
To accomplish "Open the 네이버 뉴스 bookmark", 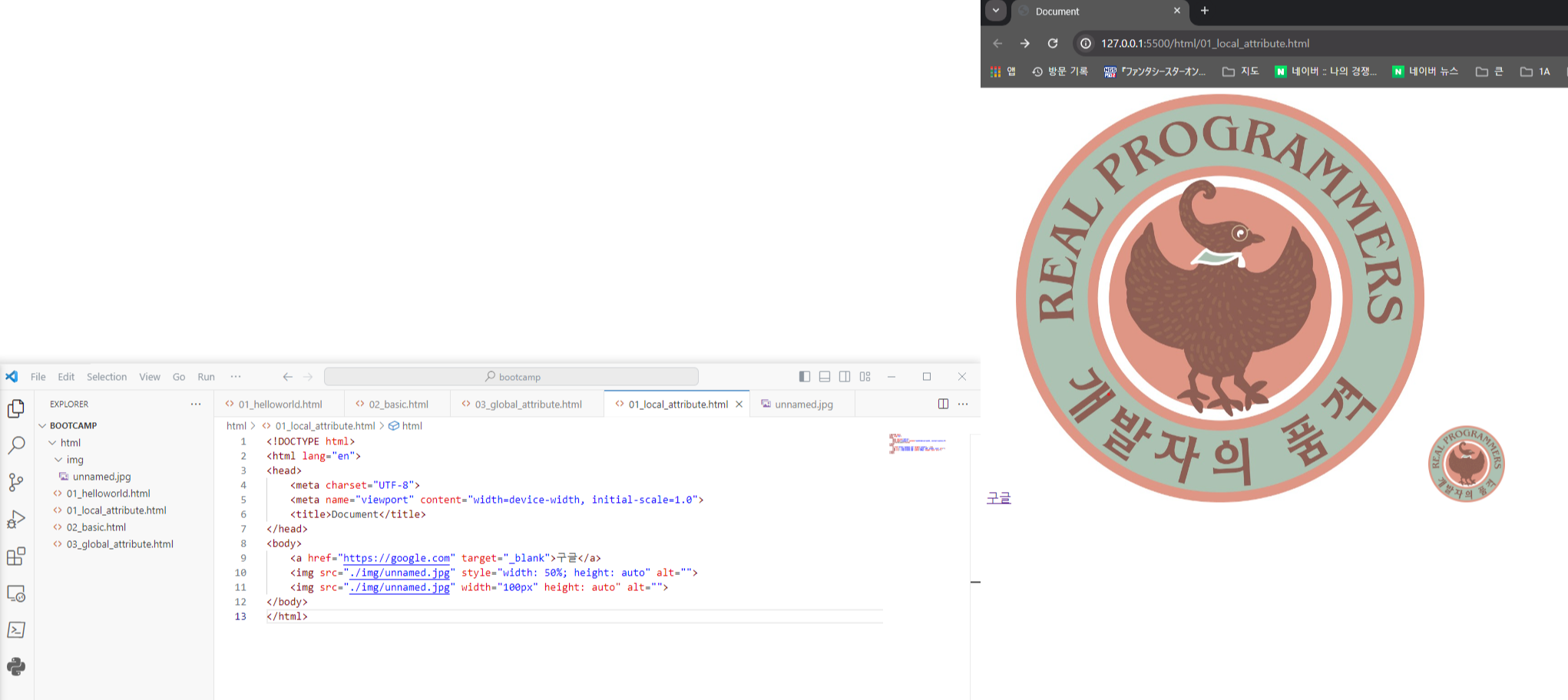I will [x=1426, y=71].
